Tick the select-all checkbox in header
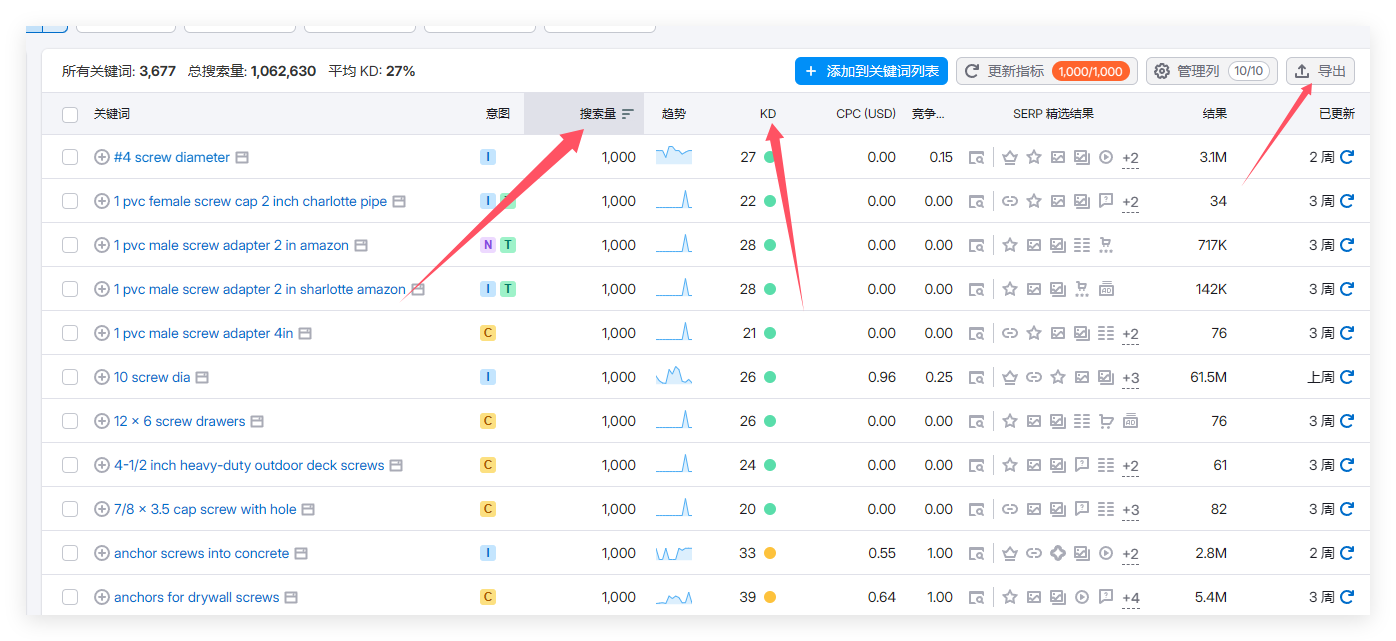This screenshot has height=641, width=1396. click(70, 114)
